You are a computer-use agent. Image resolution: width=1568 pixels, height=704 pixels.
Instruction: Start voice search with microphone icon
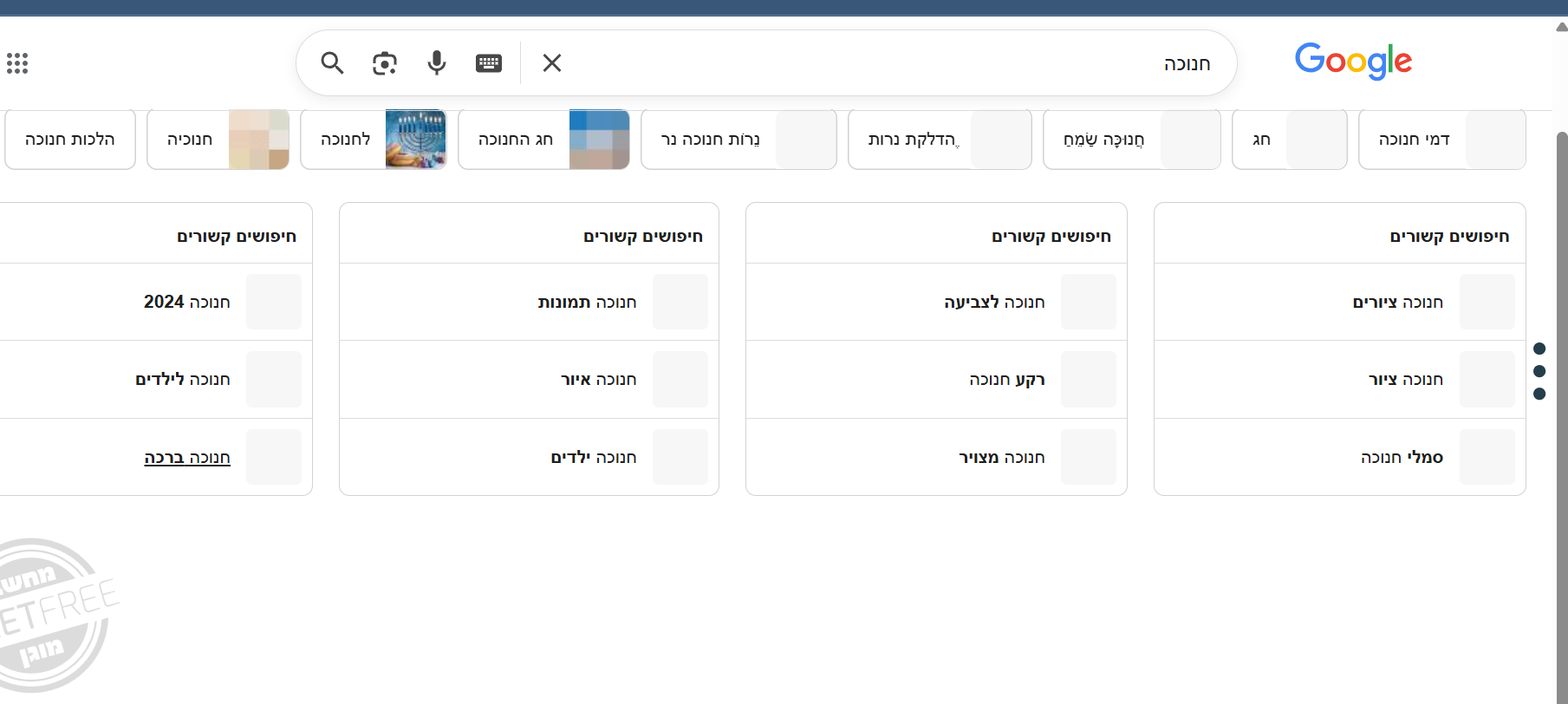[x=437, y=63]
